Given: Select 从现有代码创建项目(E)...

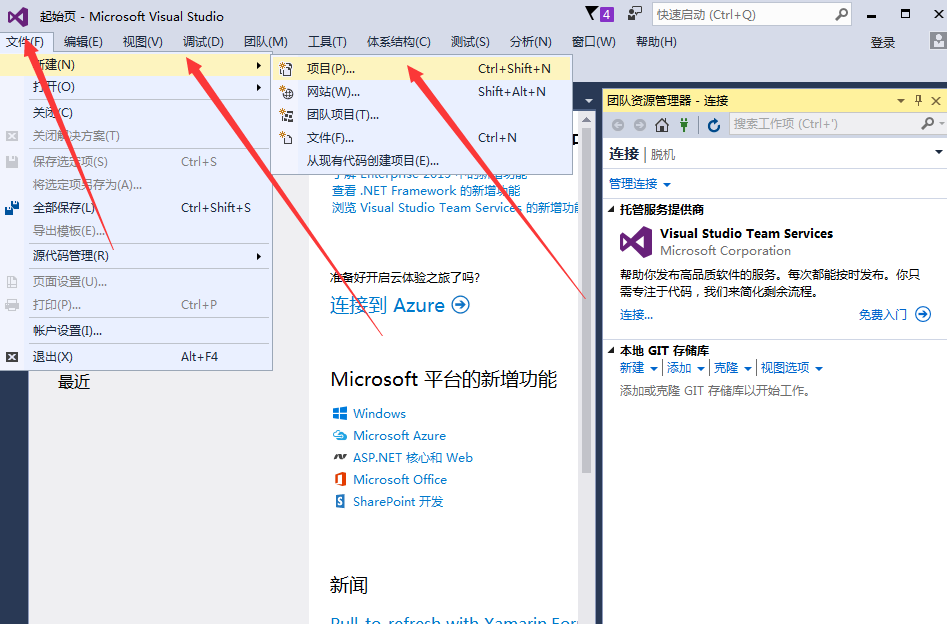Looking at the screenshot, I should pos(422,161).
